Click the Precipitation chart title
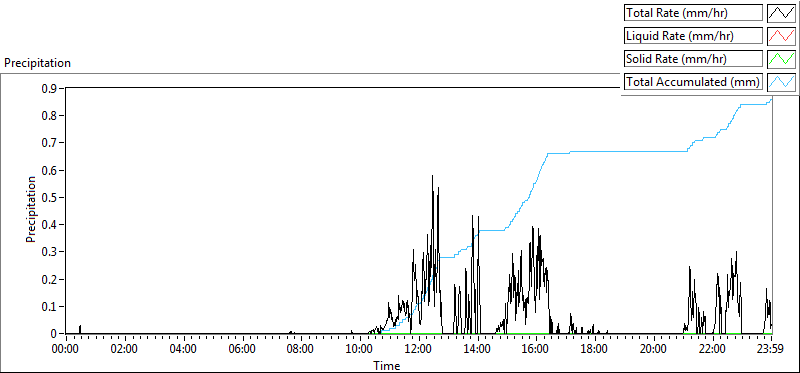This screenshot has width=800, height=373. pos(37,63)
